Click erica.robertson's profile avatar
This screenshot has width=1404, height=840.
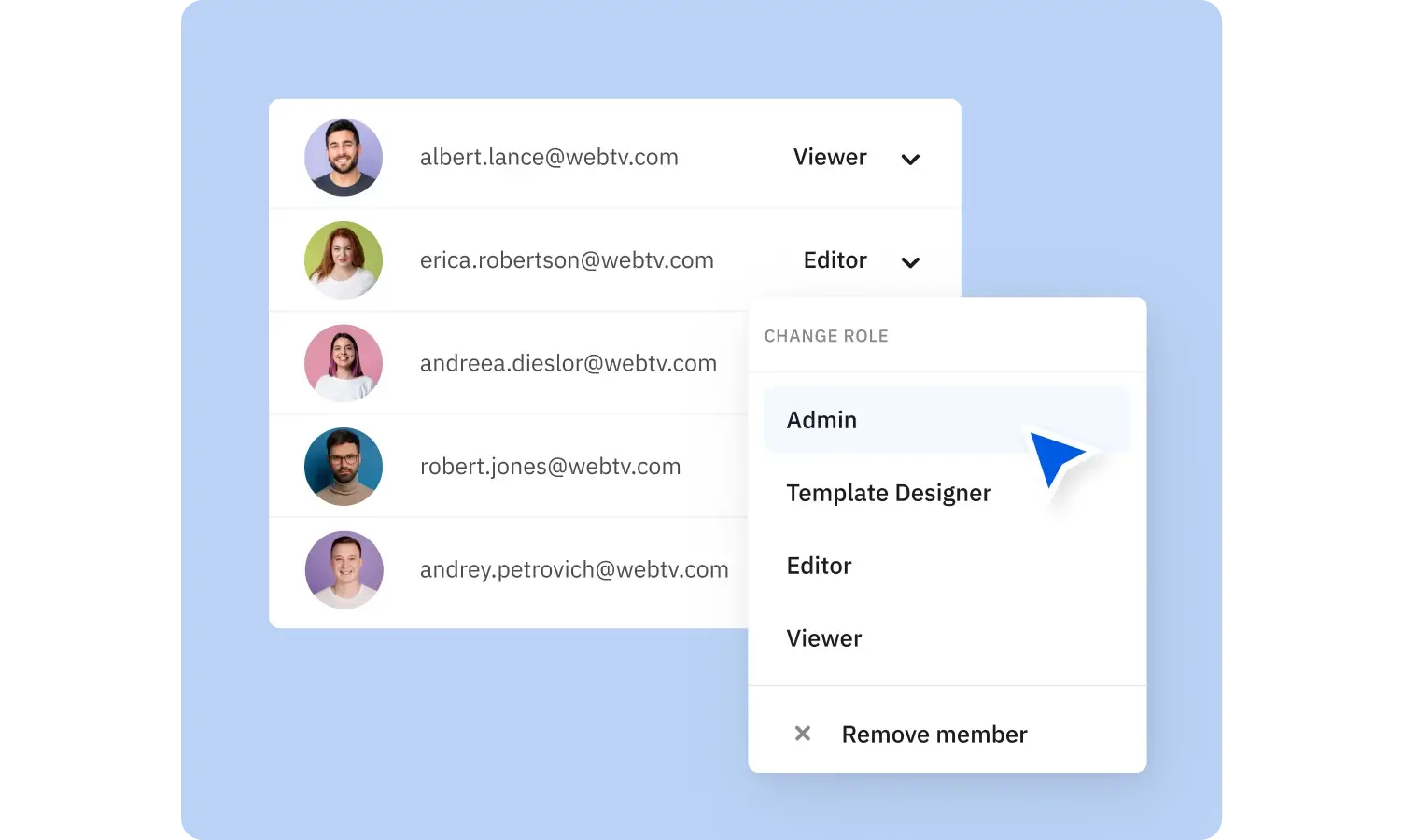[344, 260]
